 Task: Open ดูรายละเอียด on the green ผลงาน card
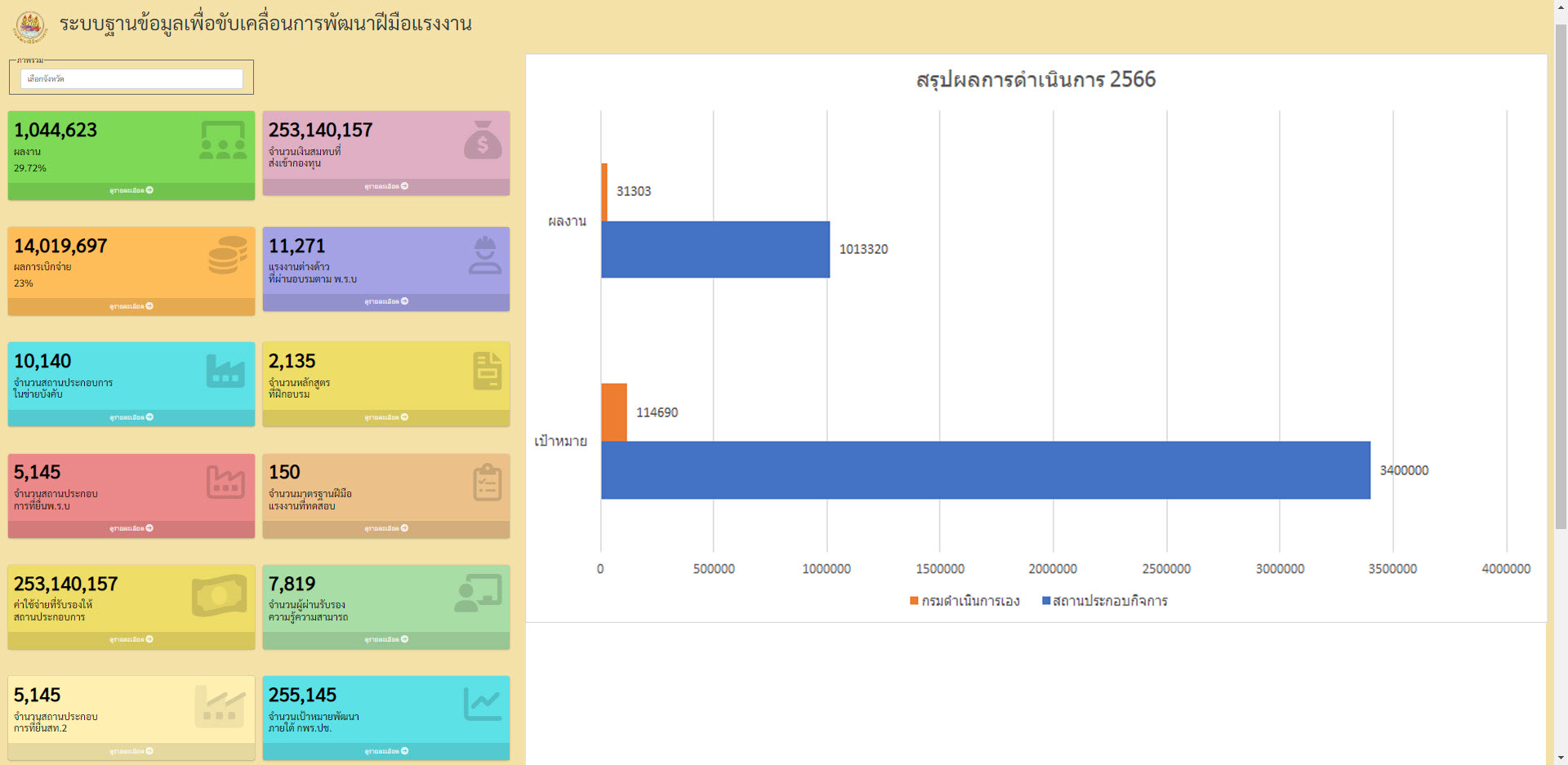click(x=131, y=190)
